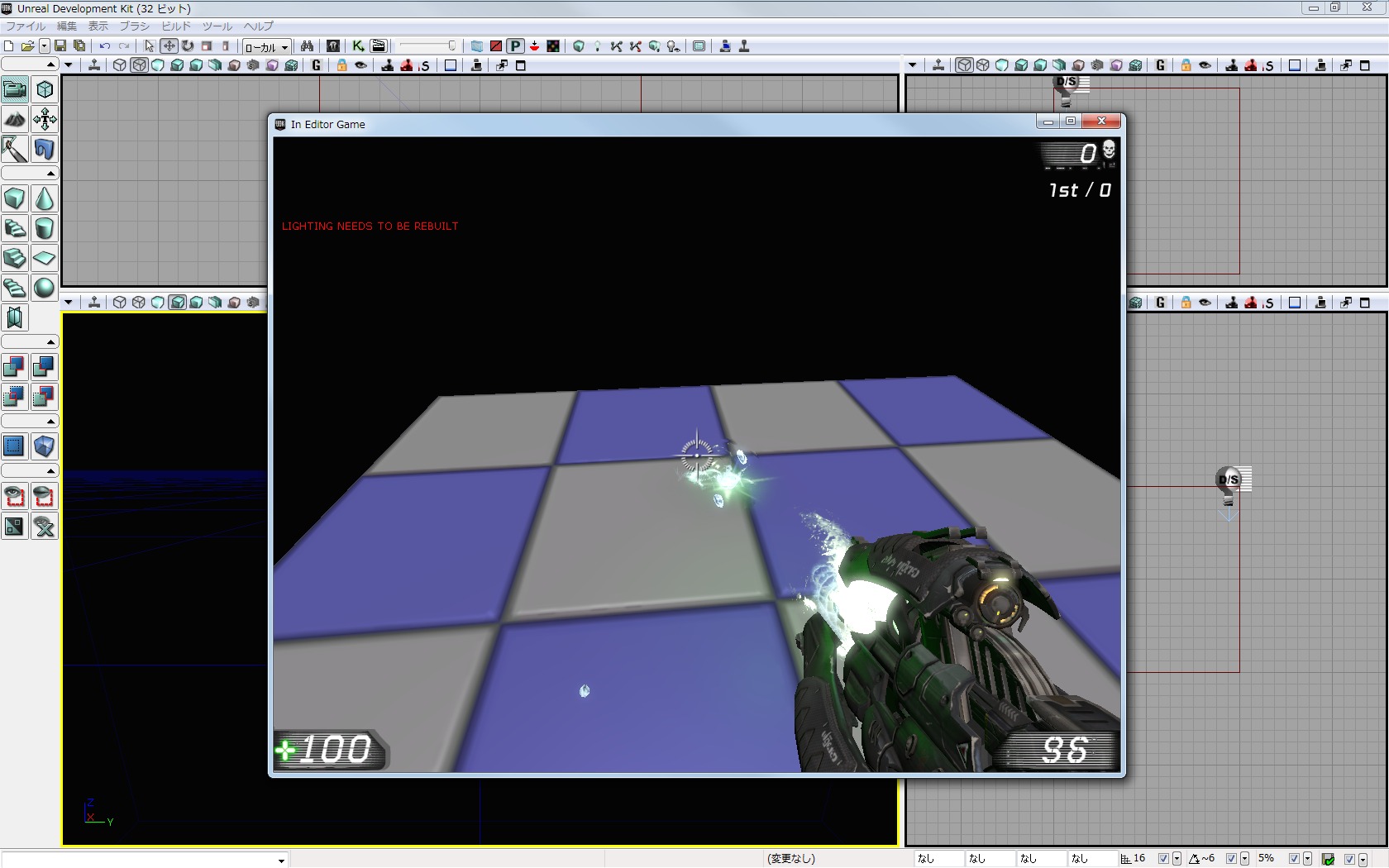Open the ヘルプ menu
This screenshot has height=868, width=1389.
coord(258,26)
